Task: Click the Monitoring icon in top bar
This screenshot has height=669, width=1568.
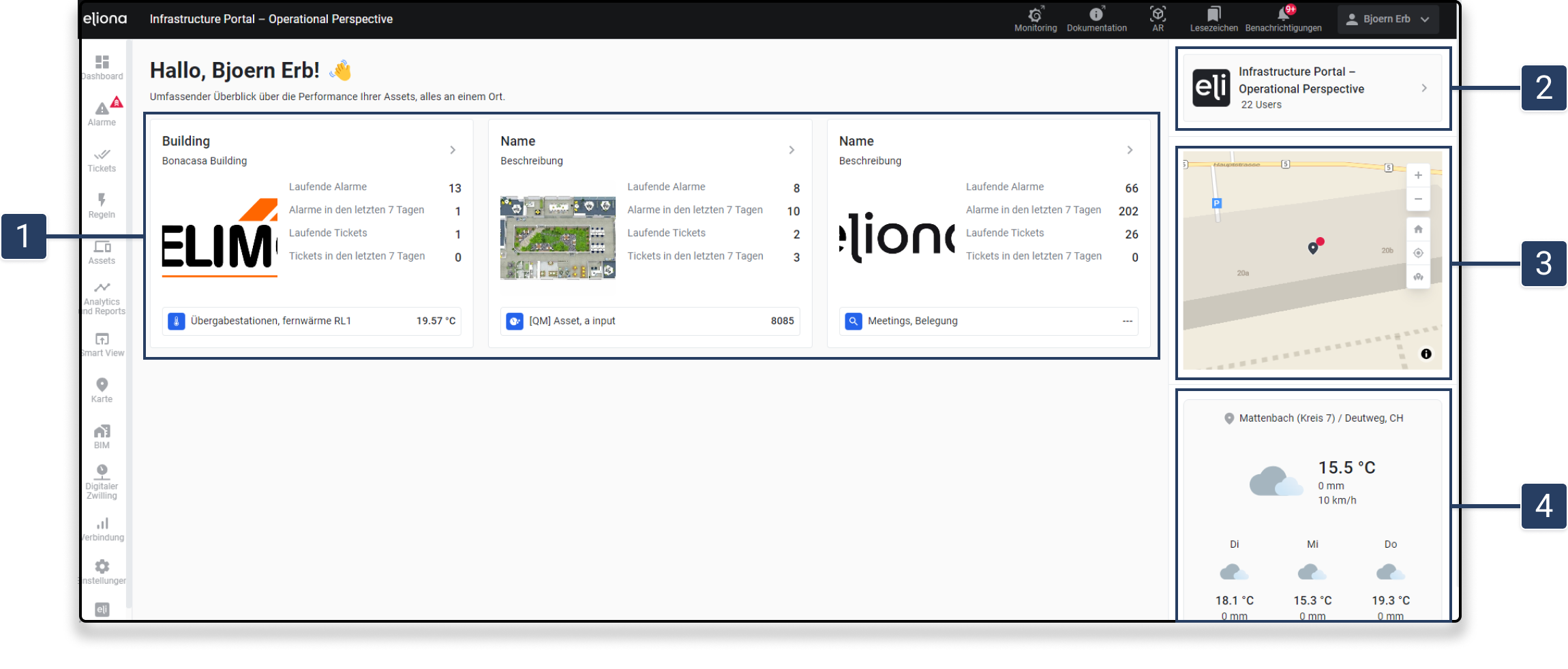Action: tap(1035, 18)
